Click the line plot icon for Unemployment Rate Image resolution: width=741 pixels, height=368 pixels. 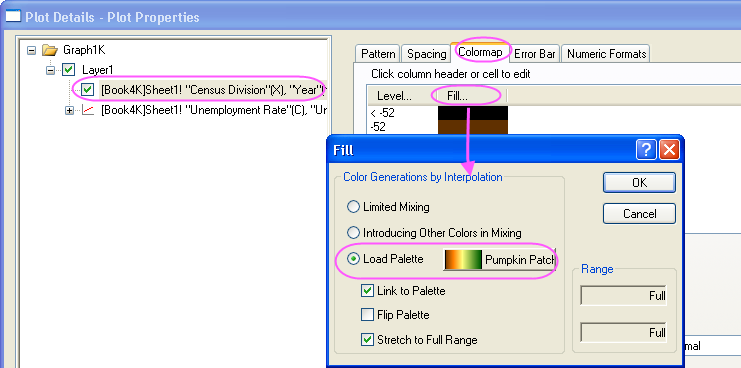[88, 110]
